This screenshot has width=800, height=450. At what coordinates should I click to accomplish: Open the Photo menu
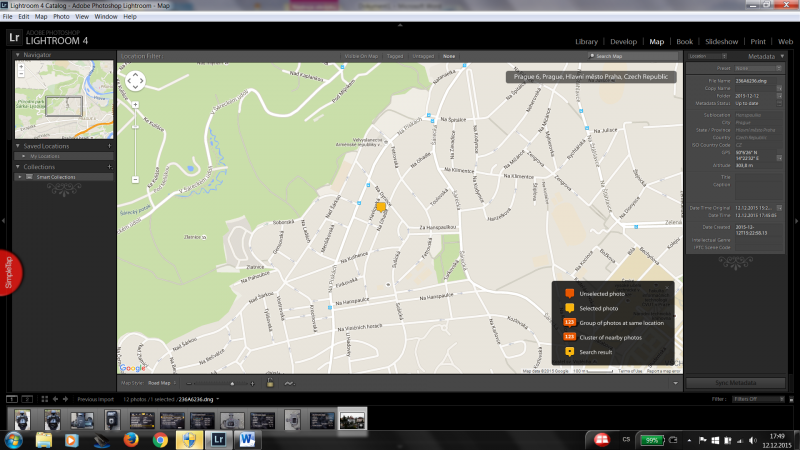click(x=61, y=16)
